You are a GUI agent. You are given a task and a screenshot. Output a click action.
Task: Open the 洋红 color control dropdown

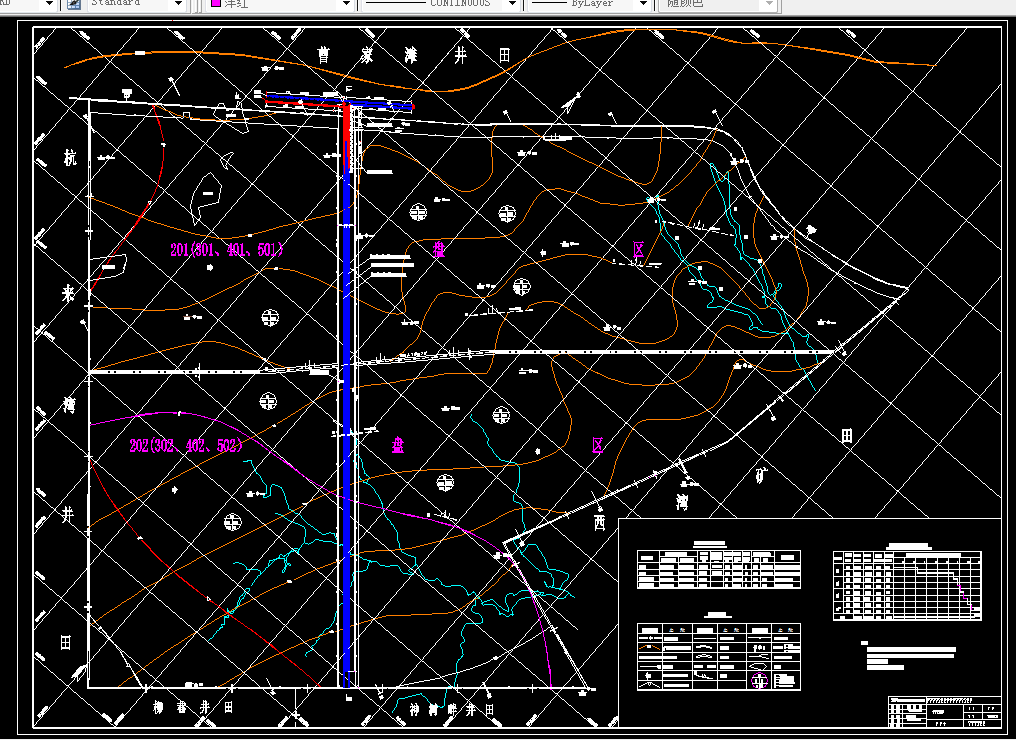point(346,5)
